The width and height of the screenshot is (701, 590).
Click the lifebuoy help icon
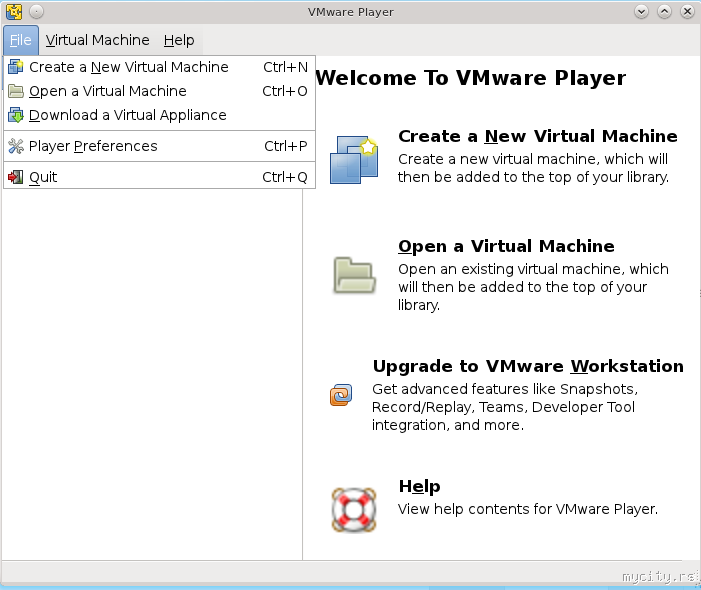pyautogui.click(x=354, y=510)
